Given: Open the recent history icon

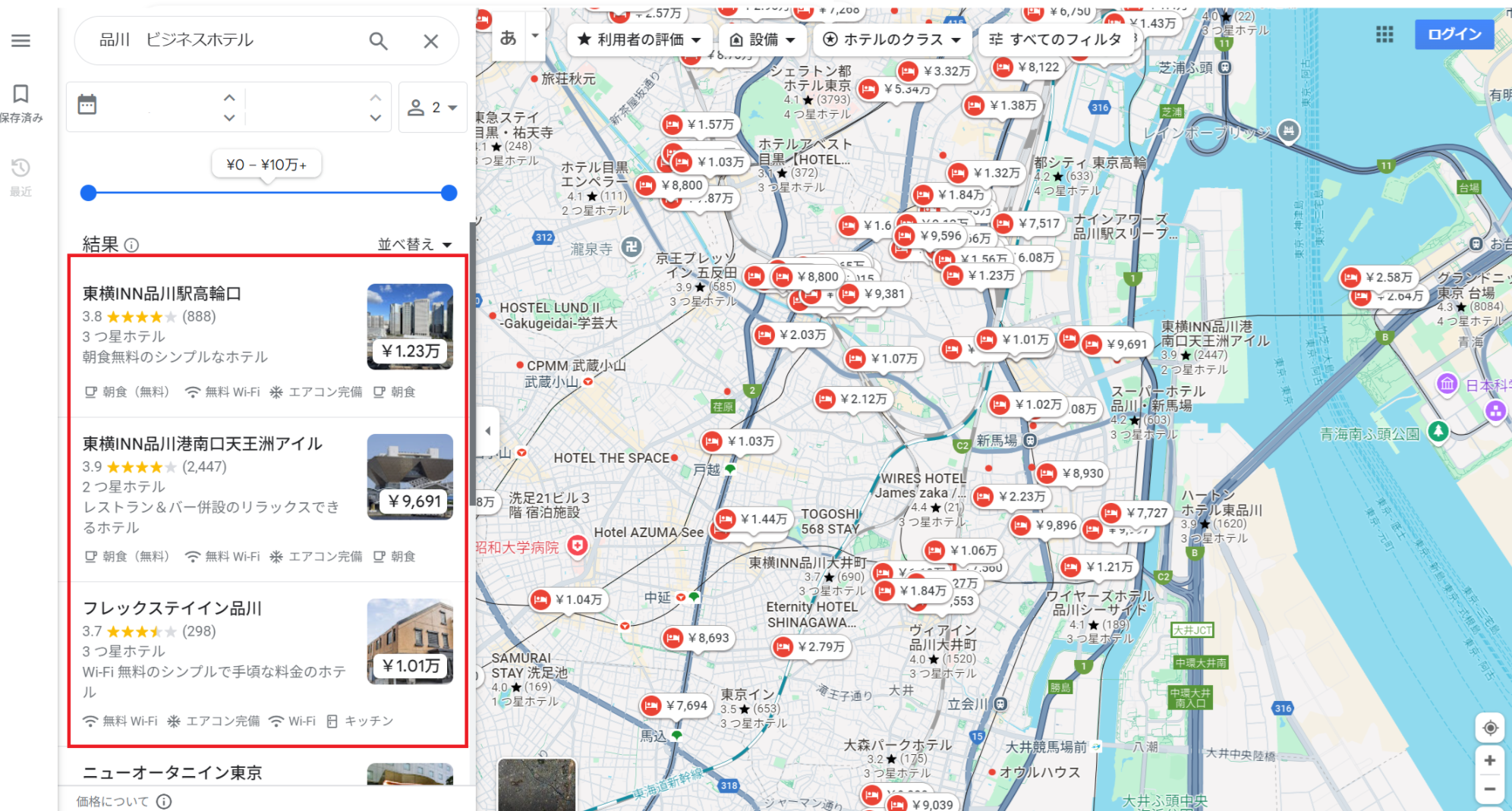Looking at the screenshot, I should click(x=20, y=168).
